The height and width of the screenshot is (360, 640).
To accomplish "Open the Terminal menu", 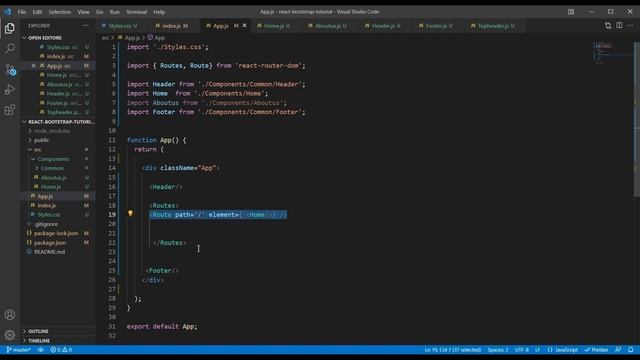I will (136, 12).
